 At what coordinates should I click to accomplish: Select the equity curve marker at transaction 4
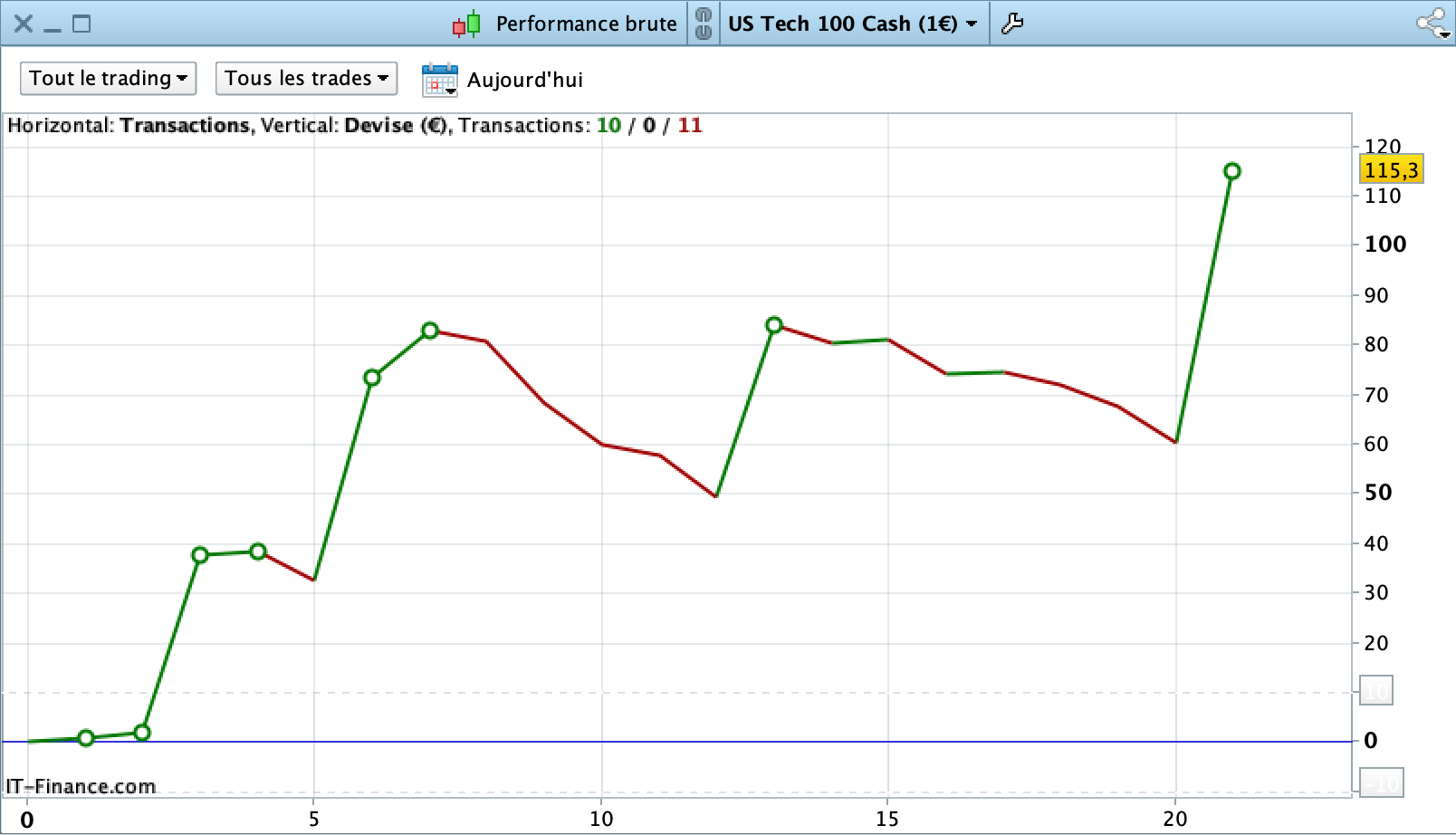258,552
